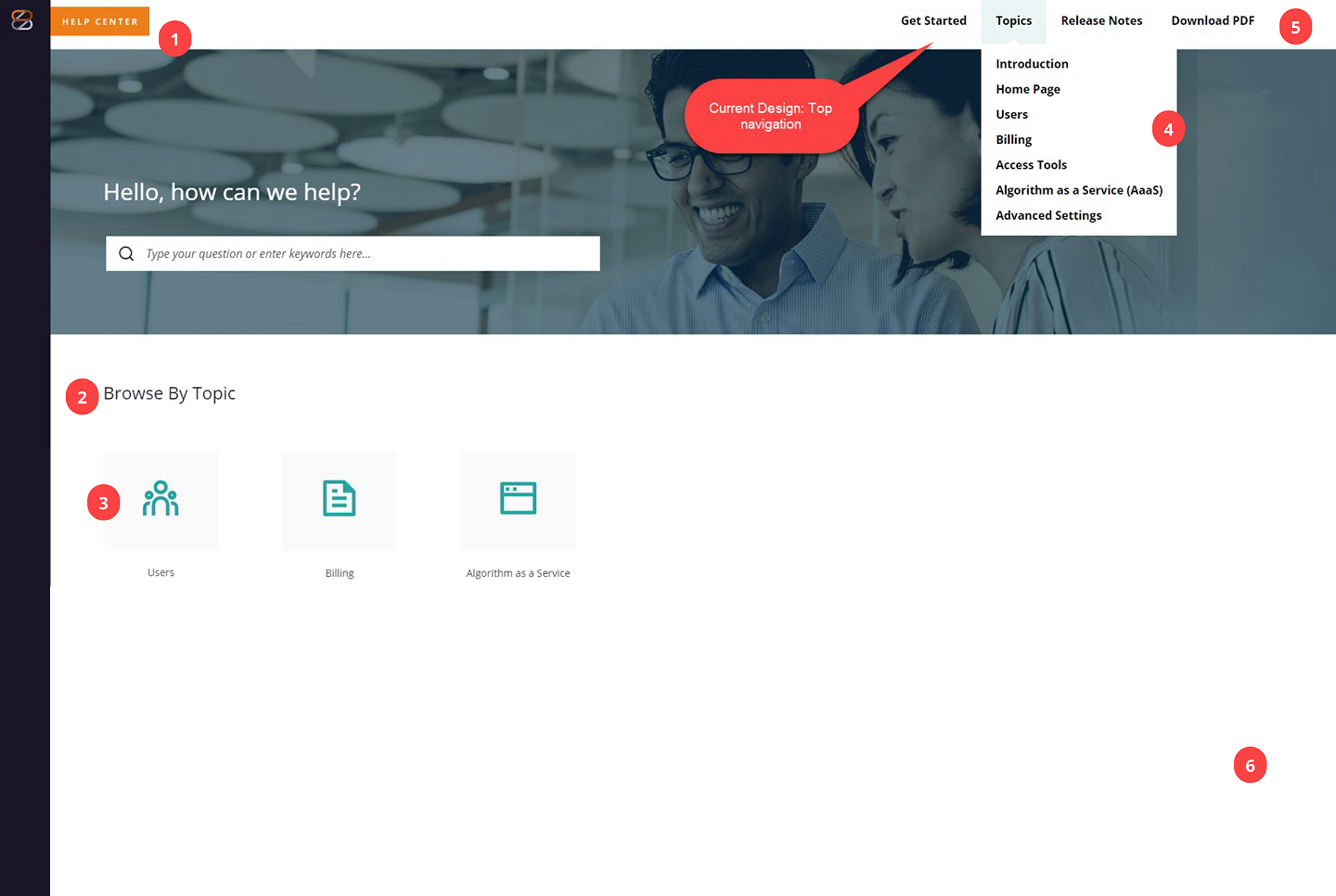The image size is (1336, 896).
Task: Choose Access Tools in Topics menu
Action: click(1031, 165)
